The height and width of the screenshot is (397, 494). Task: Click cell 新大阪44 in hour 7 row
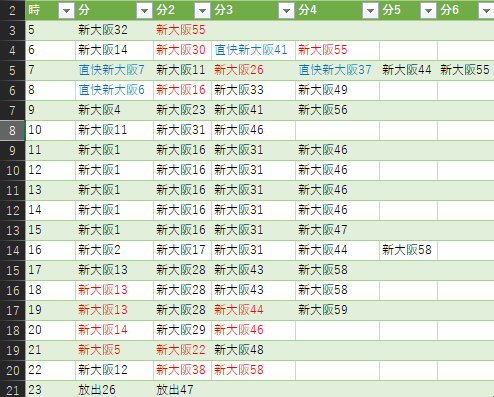[x=407, y=70]
